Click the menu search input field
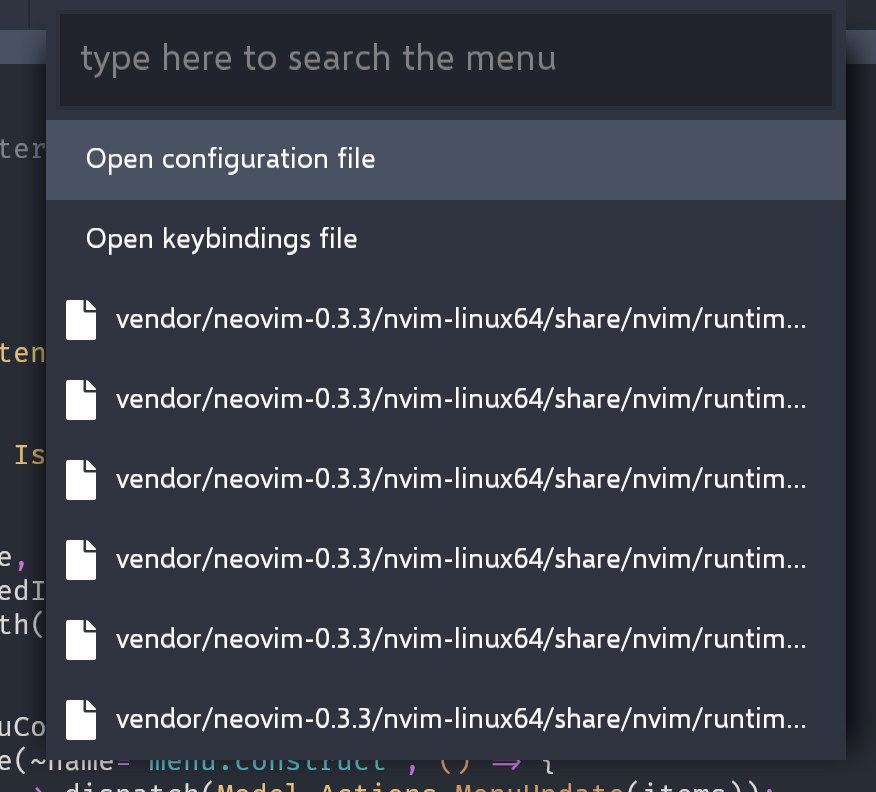This screenshot has width=876, height=792. point(446,60)
